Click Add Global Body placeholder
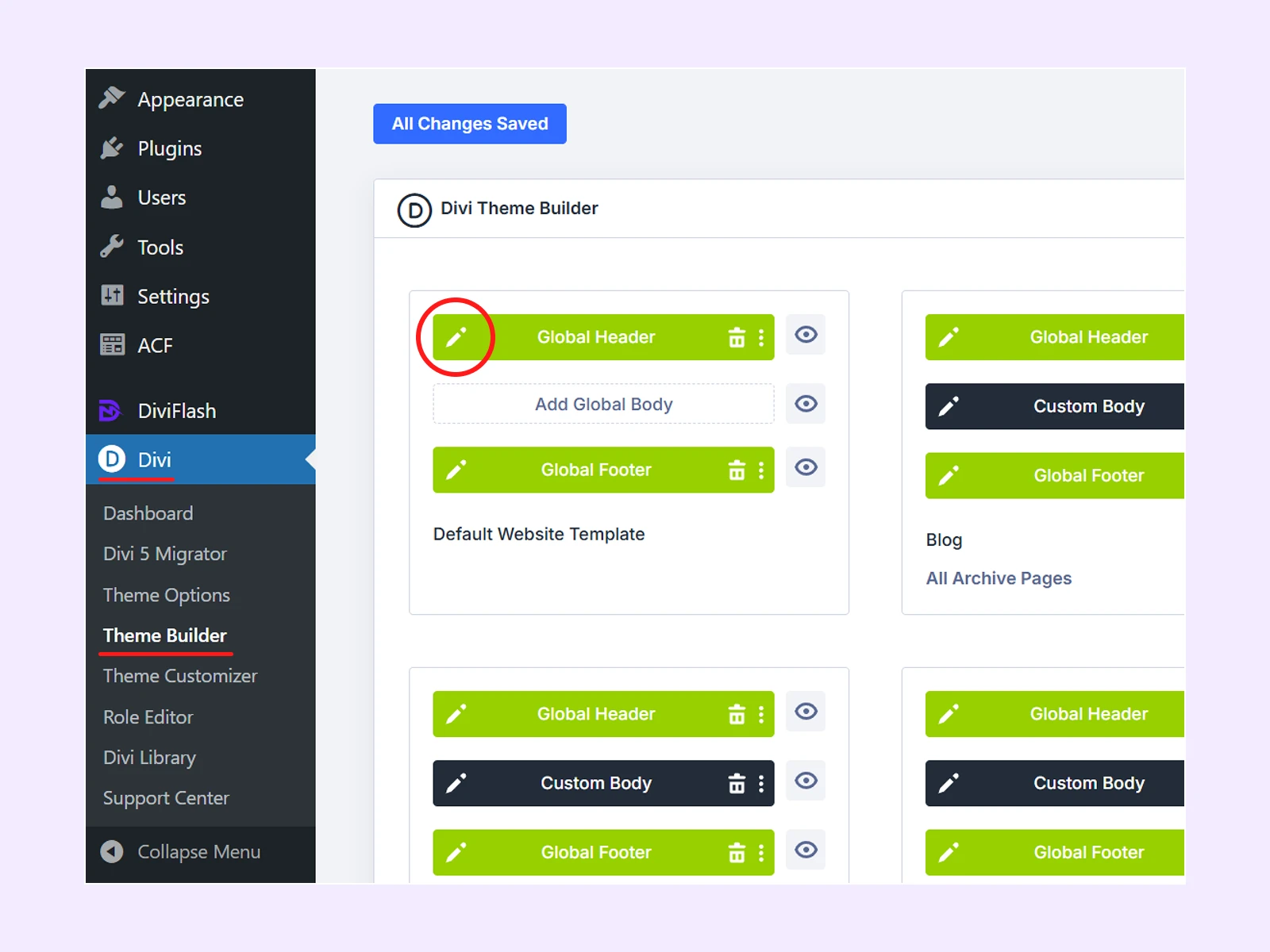 603,404
